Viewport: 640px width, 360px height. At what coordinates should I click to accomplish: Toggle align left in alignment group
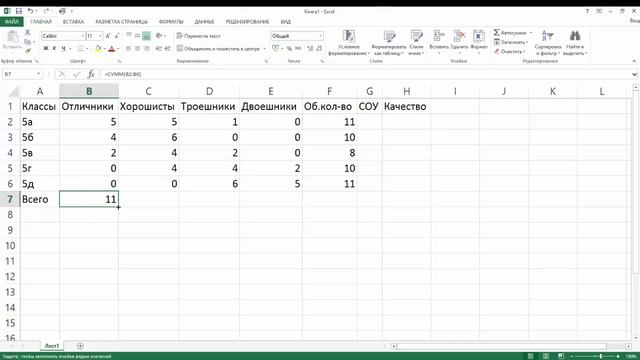pos(129,49)
